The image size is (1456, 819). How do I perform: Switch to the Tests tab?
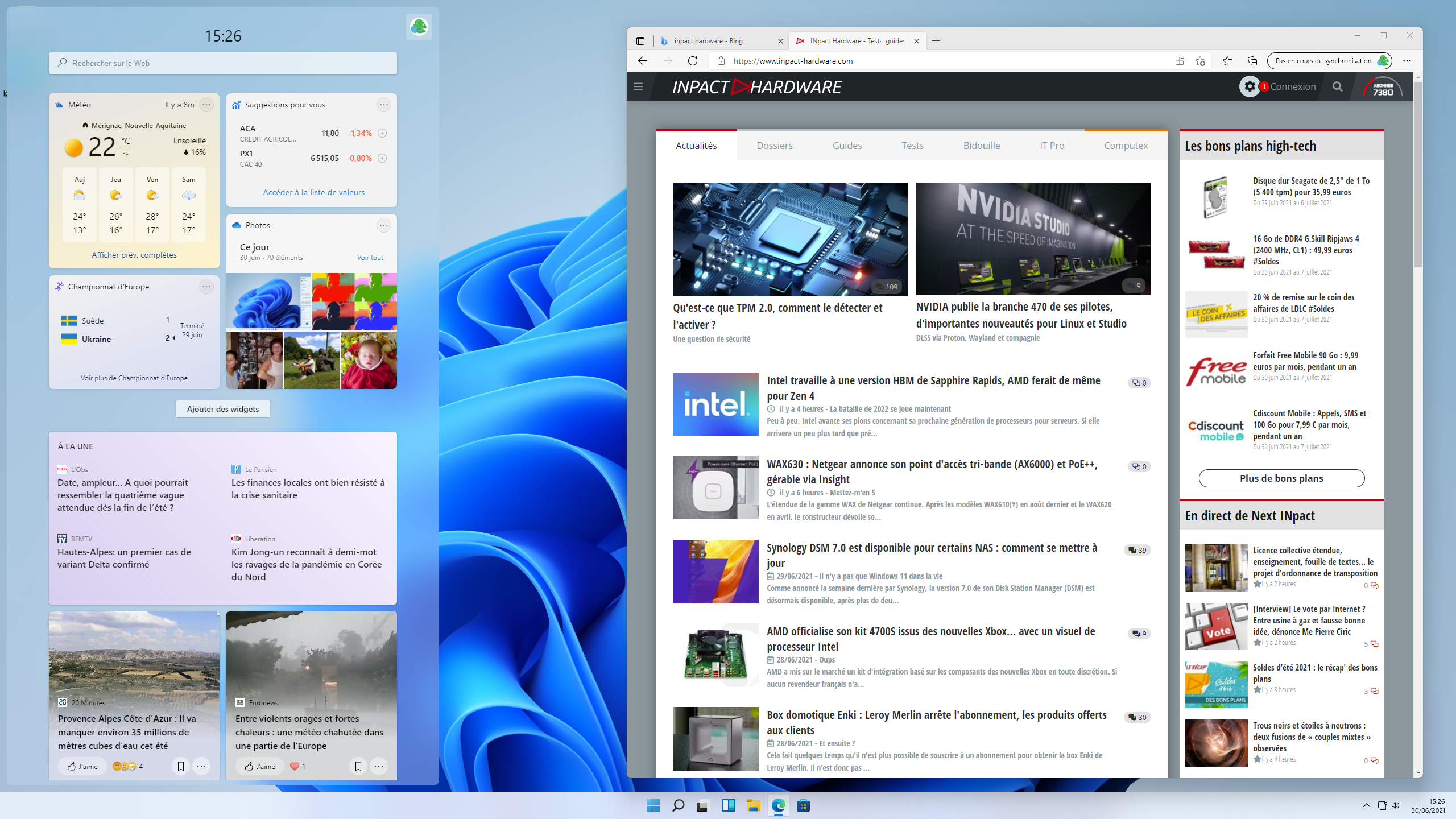tap(912, 146)
